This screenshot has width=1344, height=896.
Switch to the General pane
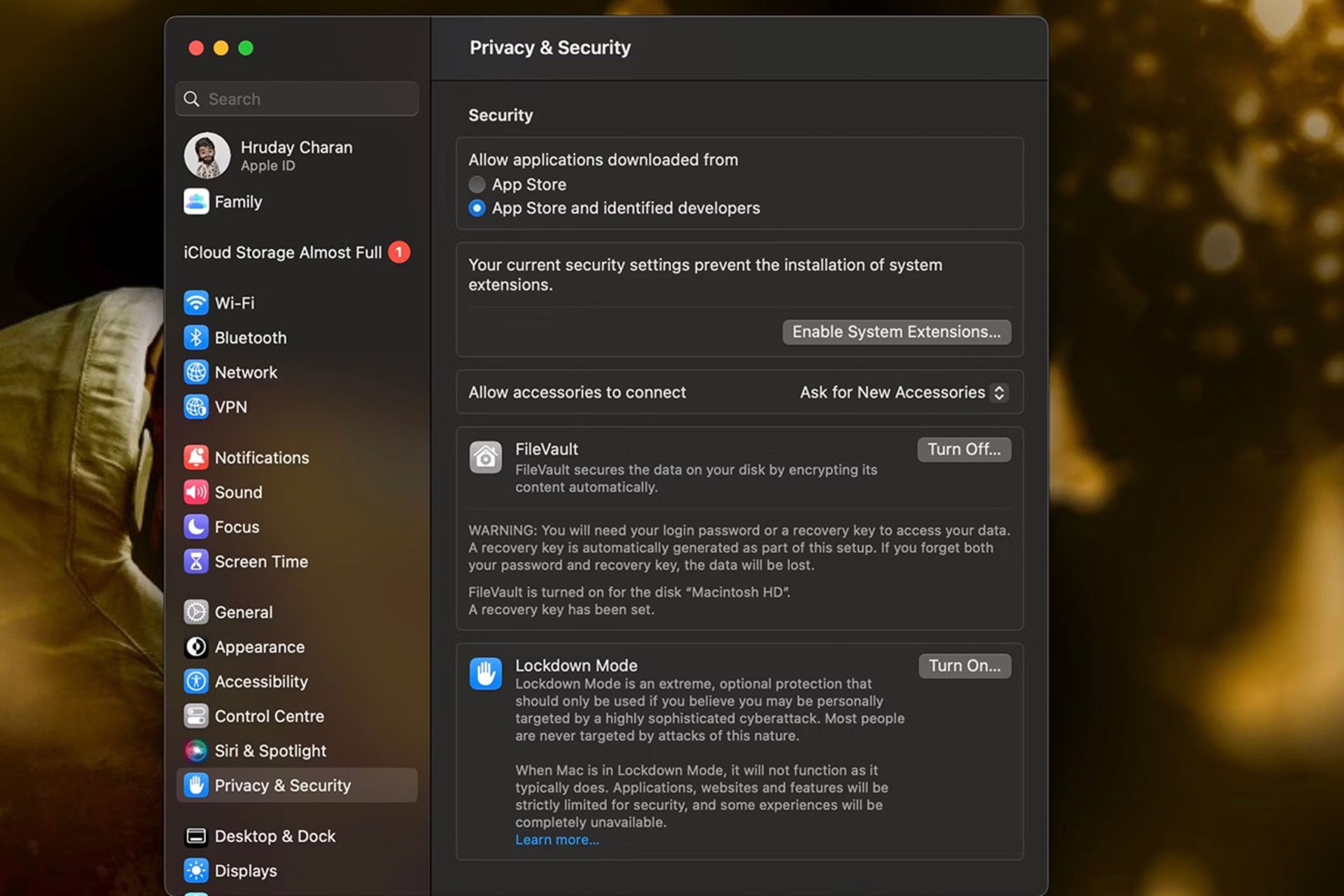297,612
